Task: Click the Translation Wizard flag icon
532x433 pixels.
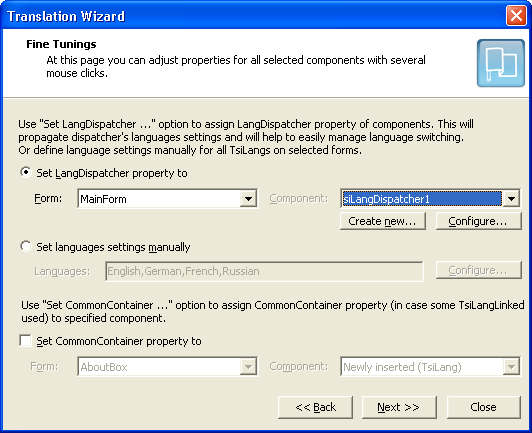Action: [501, 63]
